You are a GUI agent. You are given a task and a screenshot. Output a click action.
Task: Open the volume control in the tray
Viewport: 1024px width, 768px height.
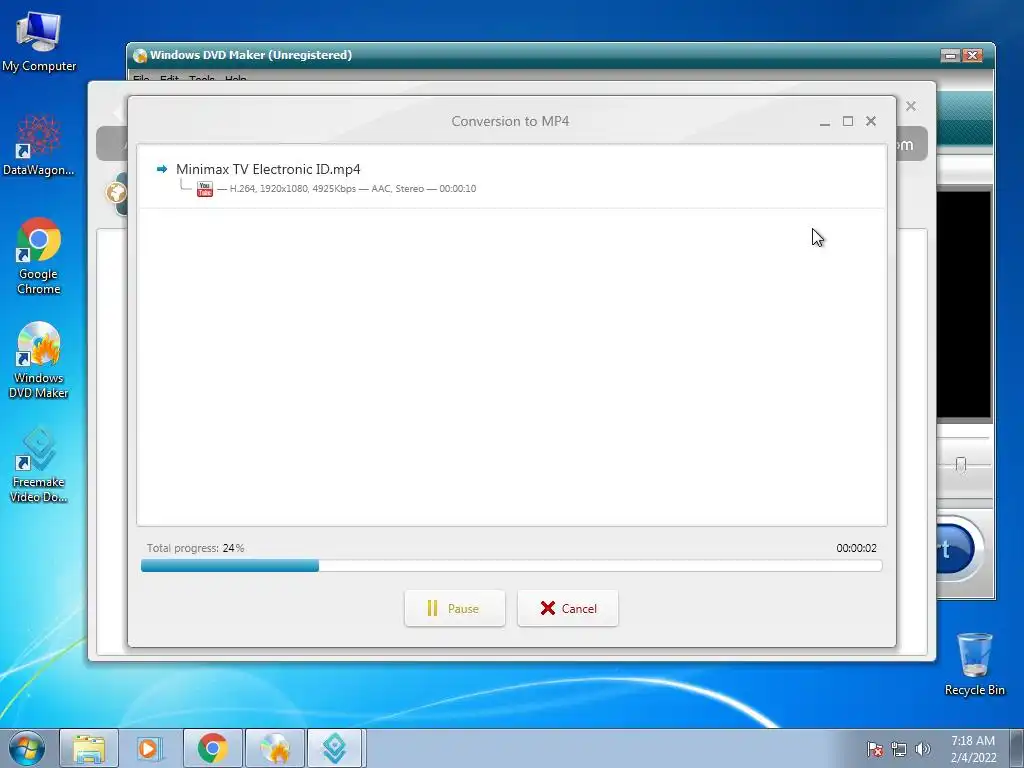click(x=922, y=750)
